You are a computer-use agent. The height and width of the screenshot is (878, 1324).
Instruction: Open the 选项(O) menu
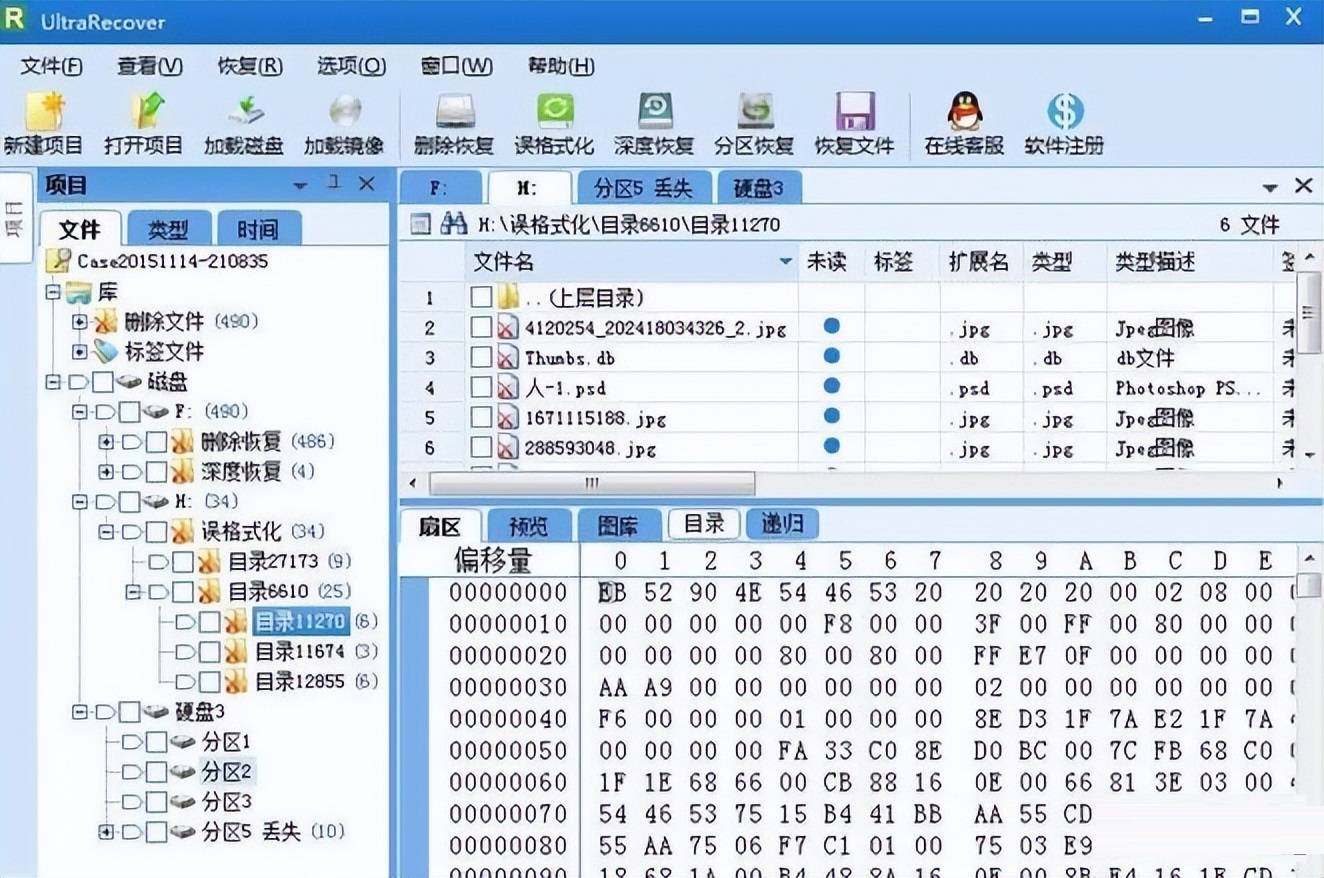coord(351,66)
